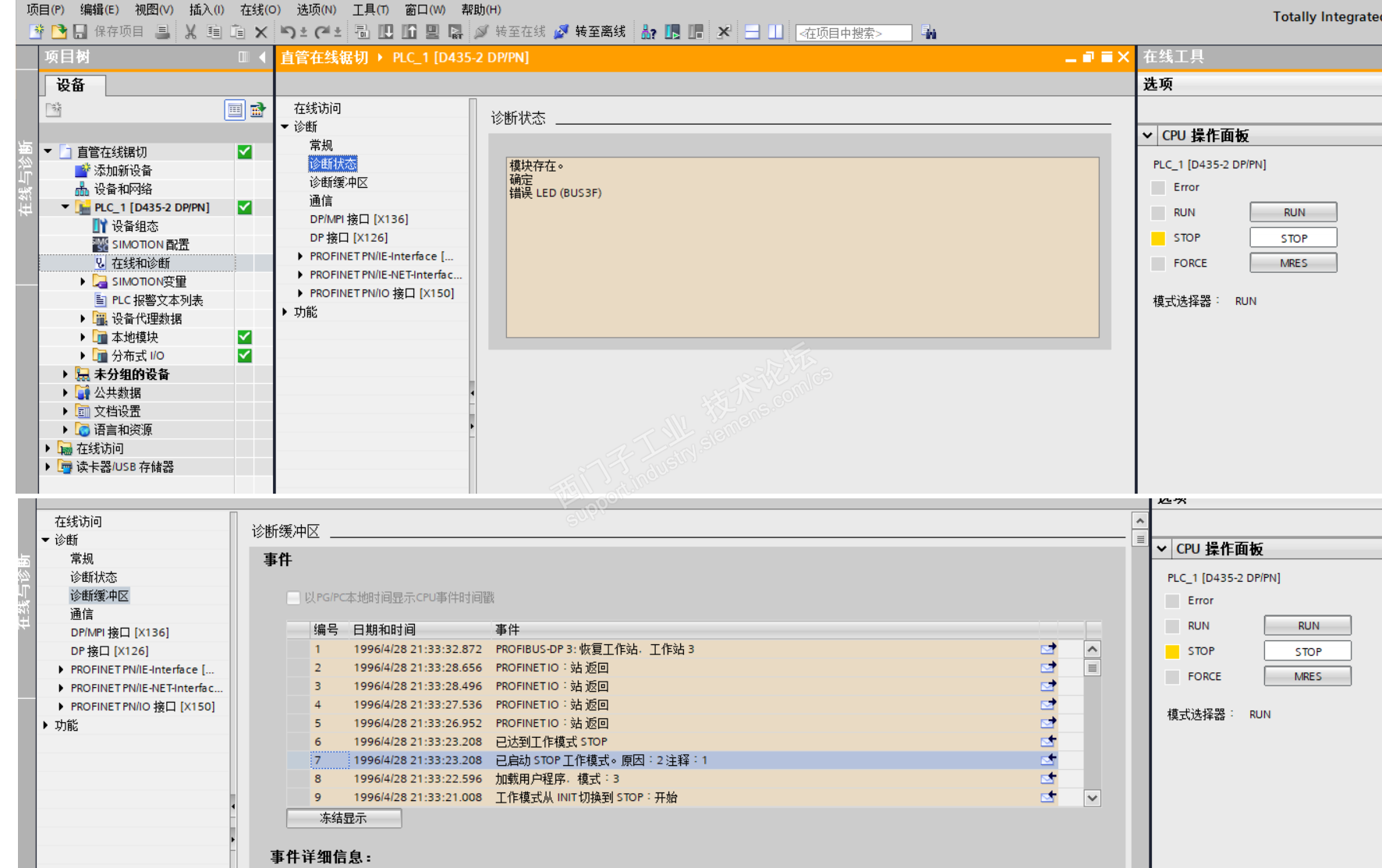The width and height of the screenshot is (1382, 868).
Task: Click the binoculars search icon
Action: tap(928, 32)
